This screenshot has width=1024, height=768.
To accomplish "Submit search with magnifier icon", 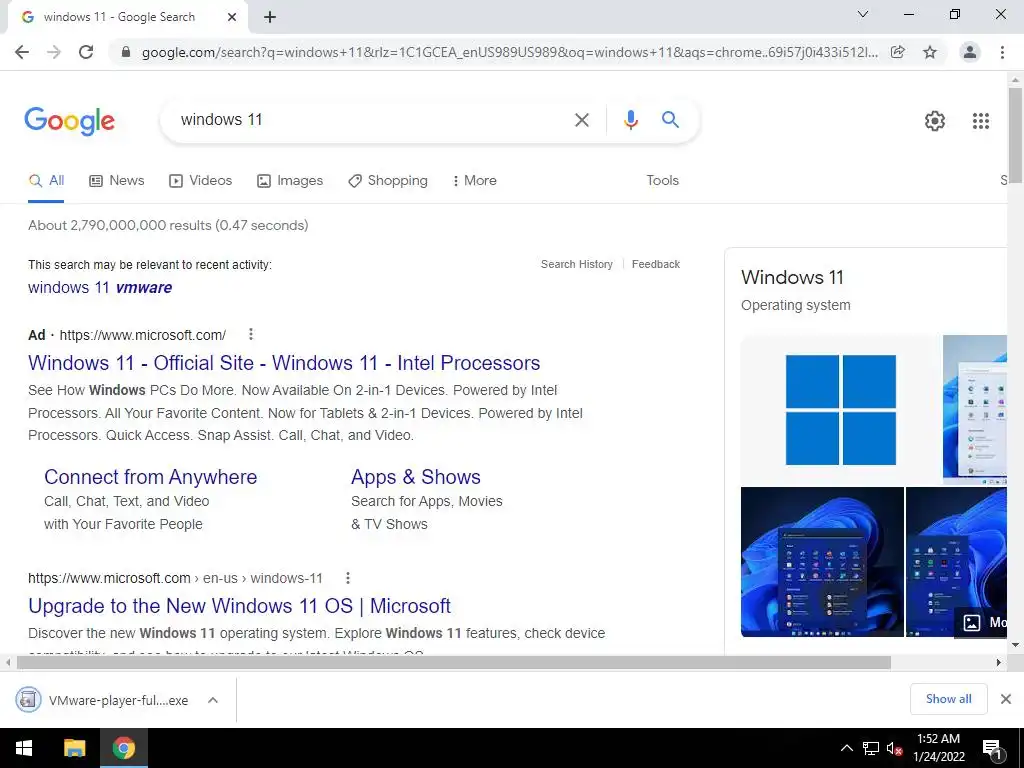I will click(x=670, y=120).
